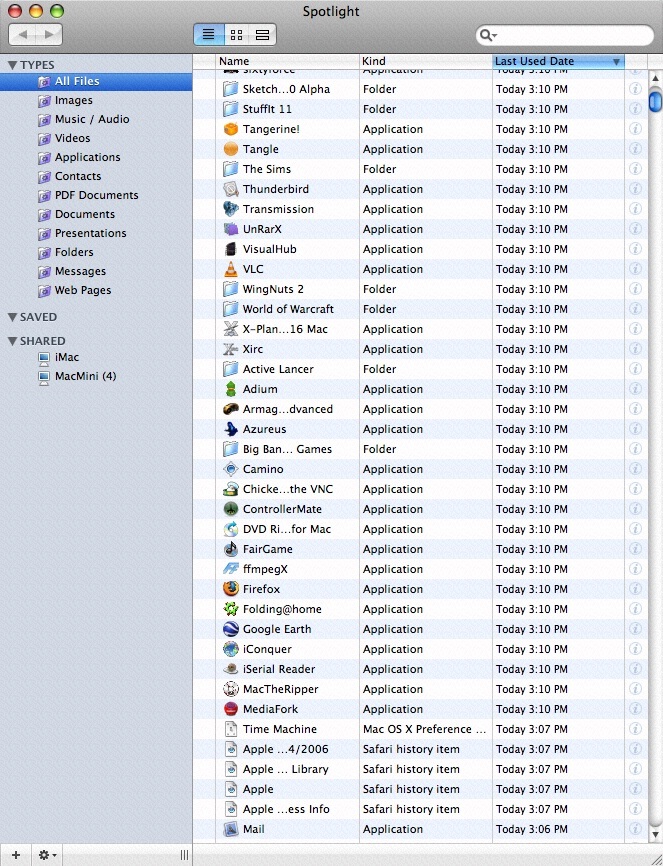This screenshot has height=866, width=663.
Task: Select the DVD Ri...for Mac row name
Action: coord(287,529)
